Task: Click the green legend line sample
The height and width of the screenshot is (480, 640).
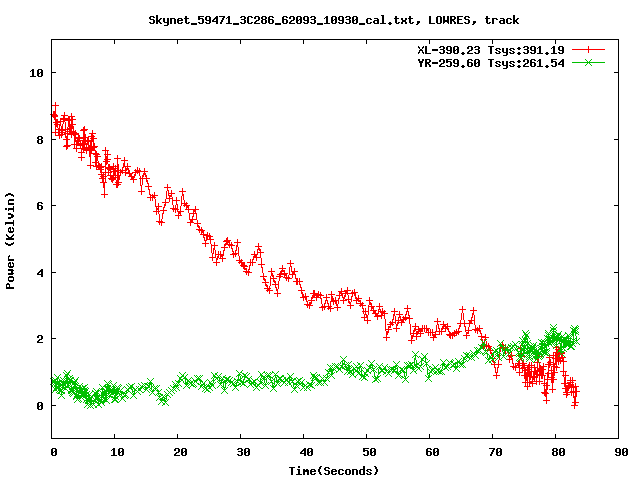Action: [588, 63]
